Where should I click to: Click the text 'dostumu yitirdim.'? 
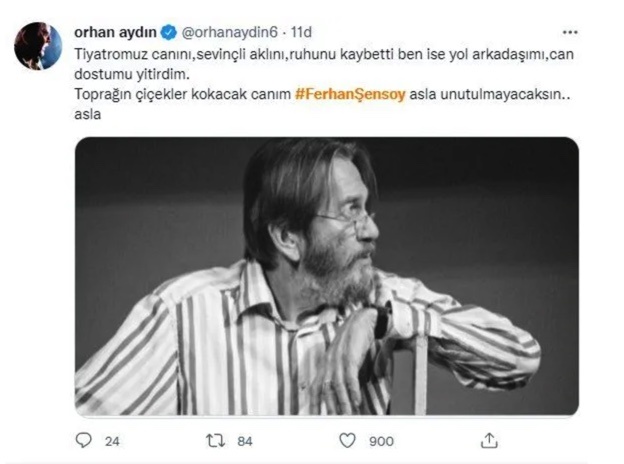123,73
